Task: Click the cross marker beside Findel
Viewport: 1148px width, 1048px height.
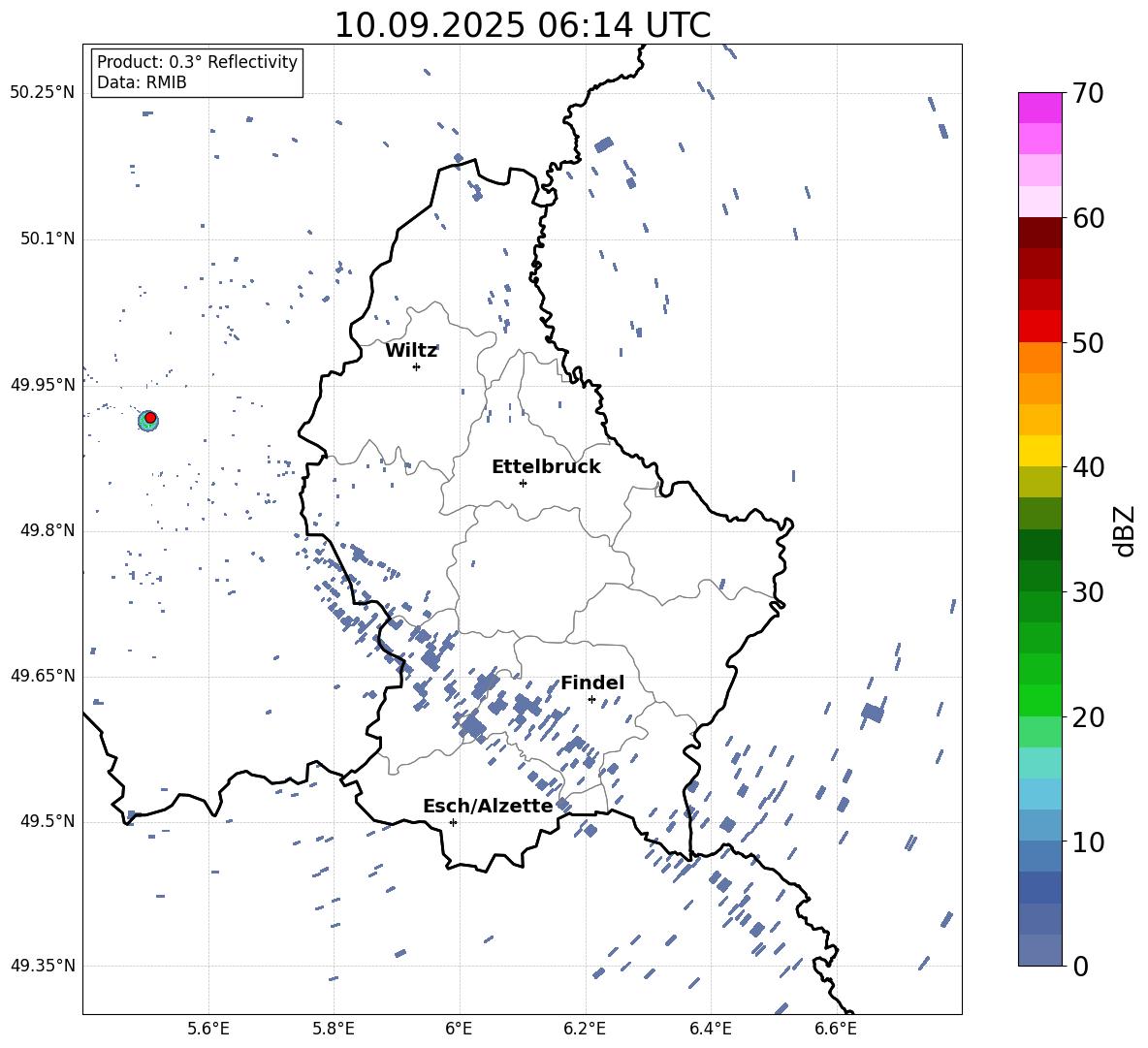Action: pos(591,700)
